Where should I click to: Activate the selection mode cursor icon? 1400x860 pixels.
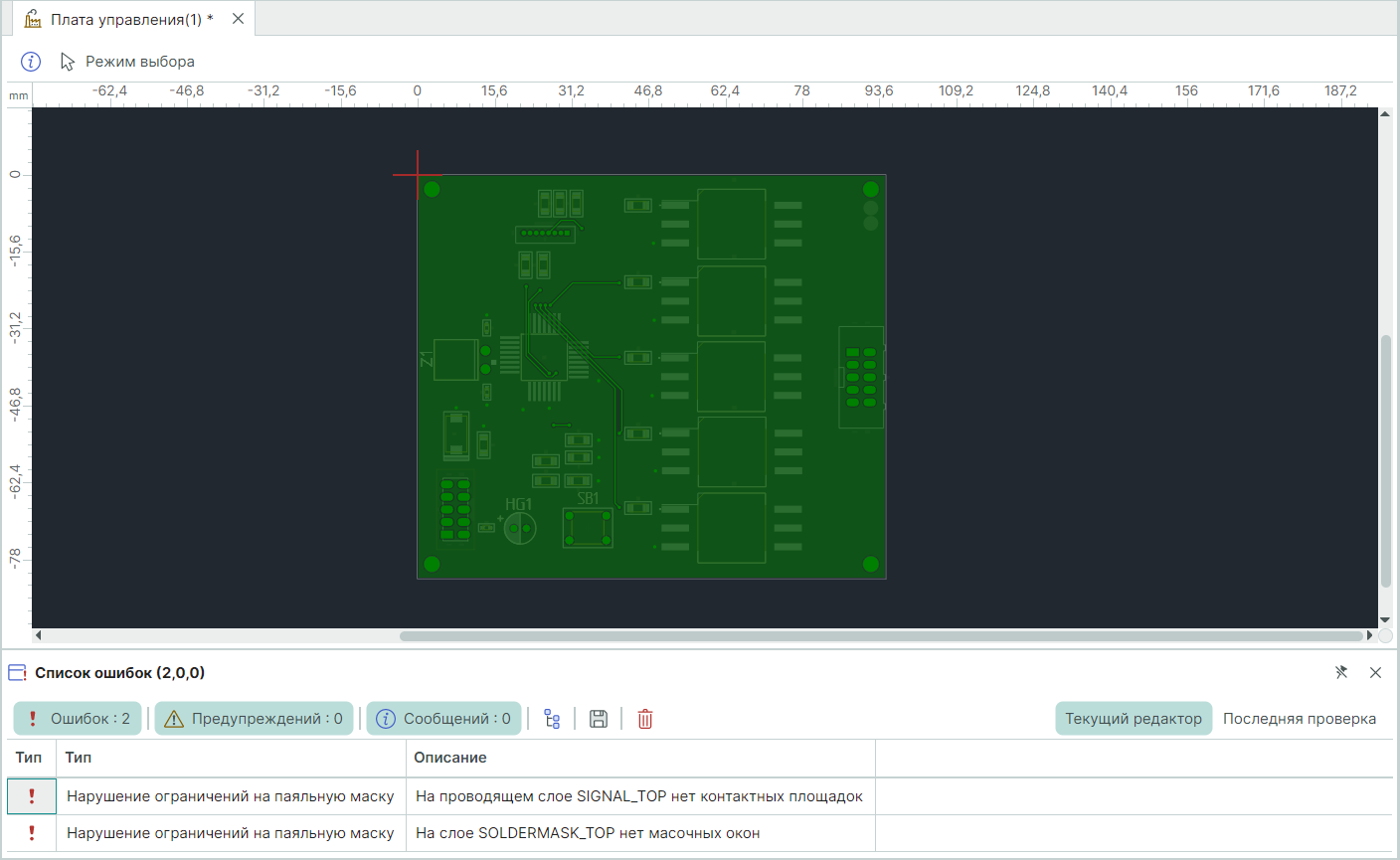pyautogui.click(x=68, y=62)
